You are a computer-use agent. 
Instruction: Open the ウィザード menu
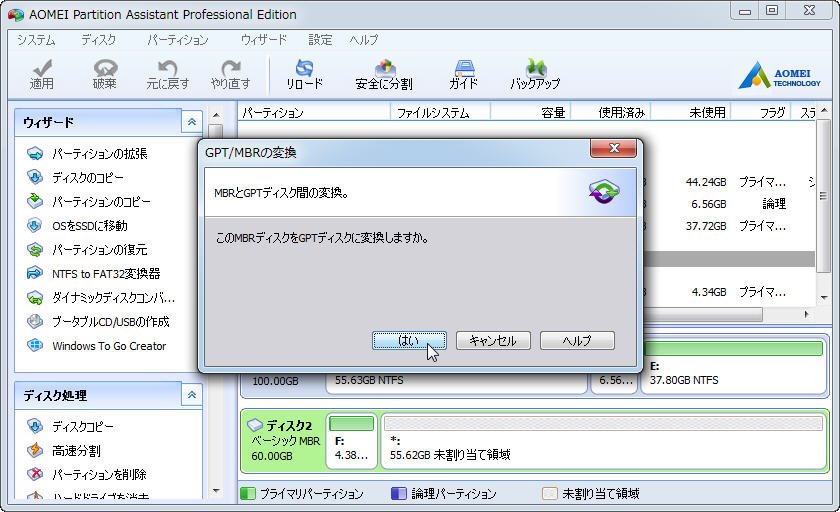[x=264, y=40]
